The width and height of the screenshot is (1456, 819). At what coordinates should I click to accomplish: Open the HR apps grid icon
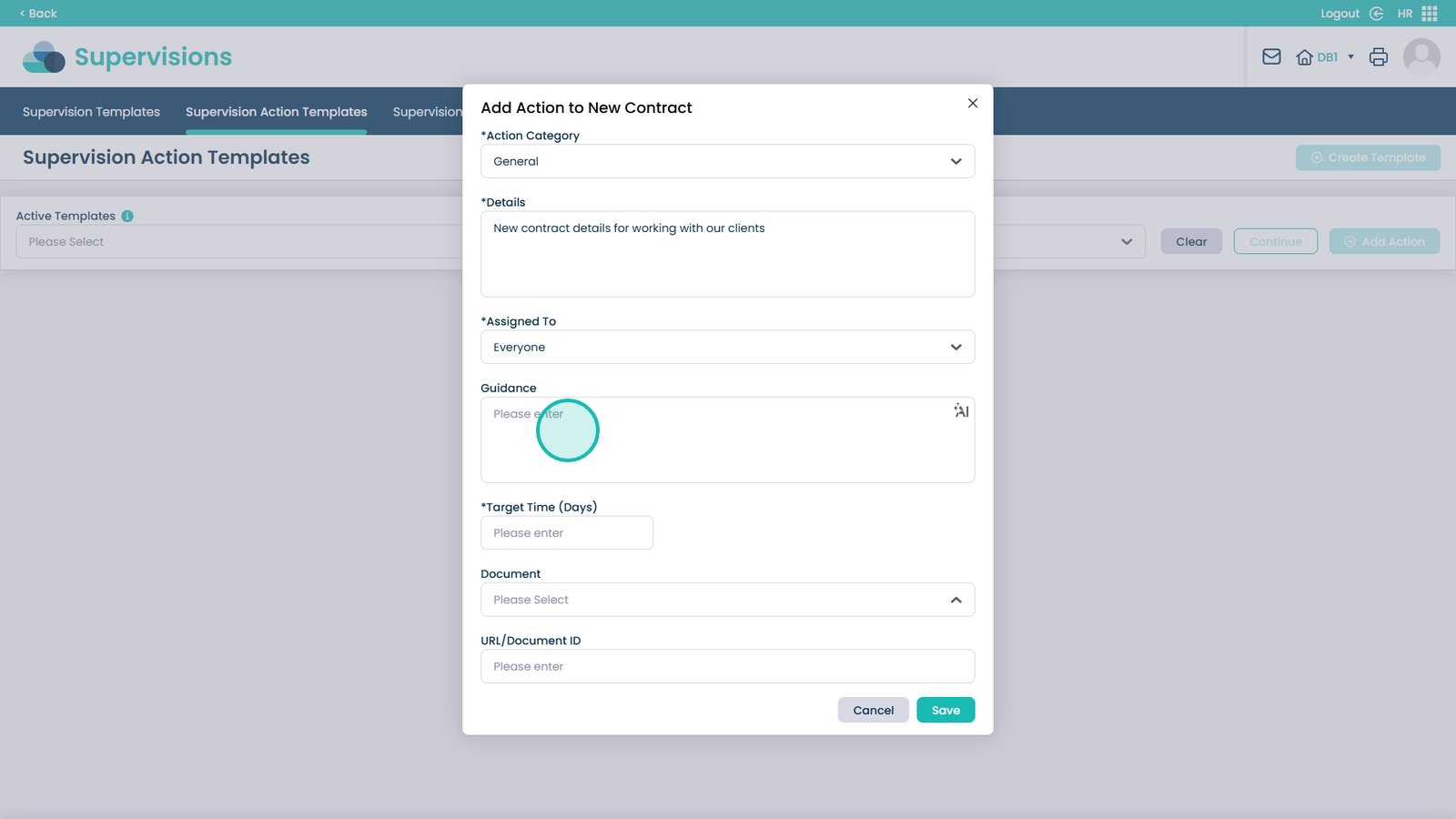(x=1430, y=14)
